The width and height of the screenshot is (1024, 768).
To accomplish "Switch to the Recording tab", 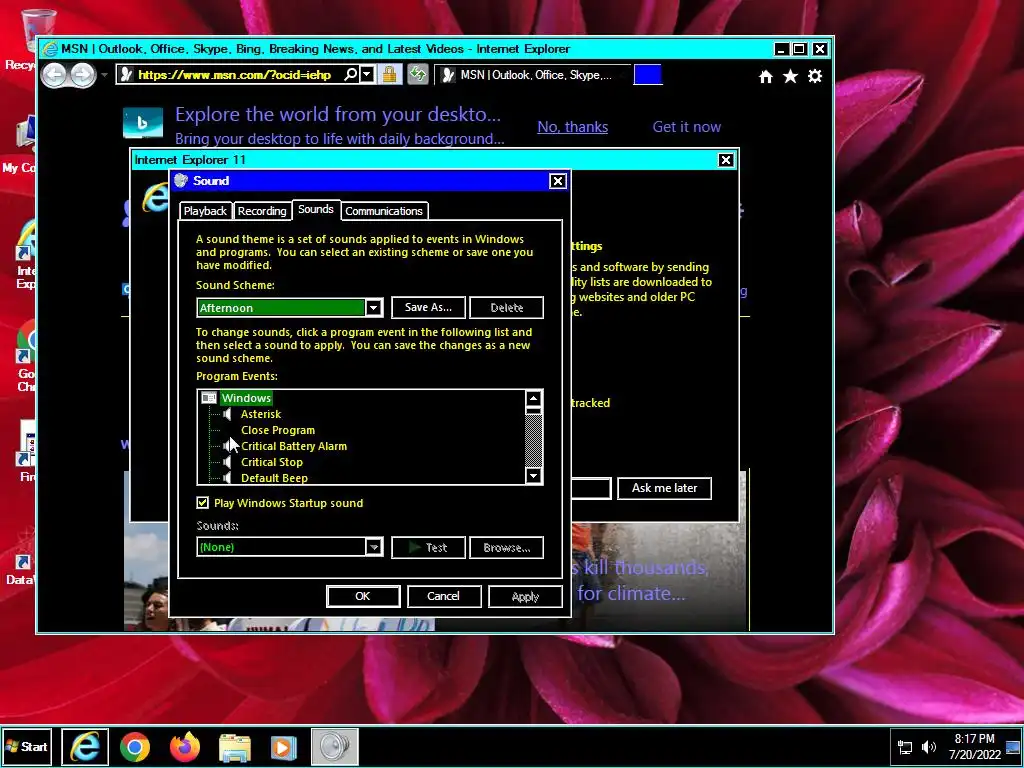I will (262, 211).
